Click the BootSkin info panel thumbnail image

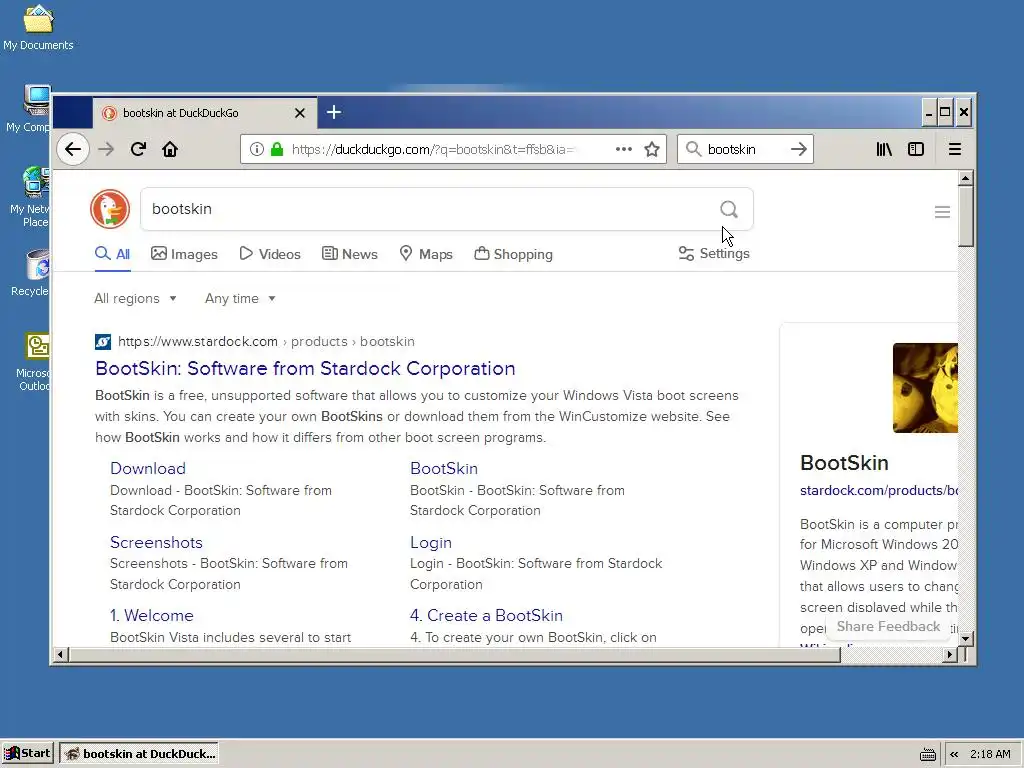[x=925, y=388]
